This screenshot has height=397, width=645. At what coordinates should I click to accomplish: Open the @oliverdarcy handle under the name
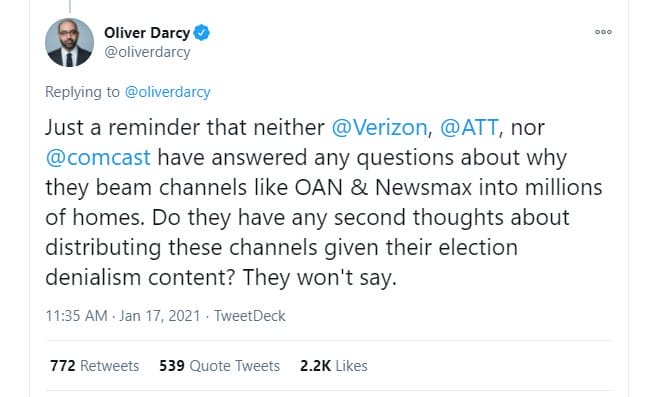[147, 52]
